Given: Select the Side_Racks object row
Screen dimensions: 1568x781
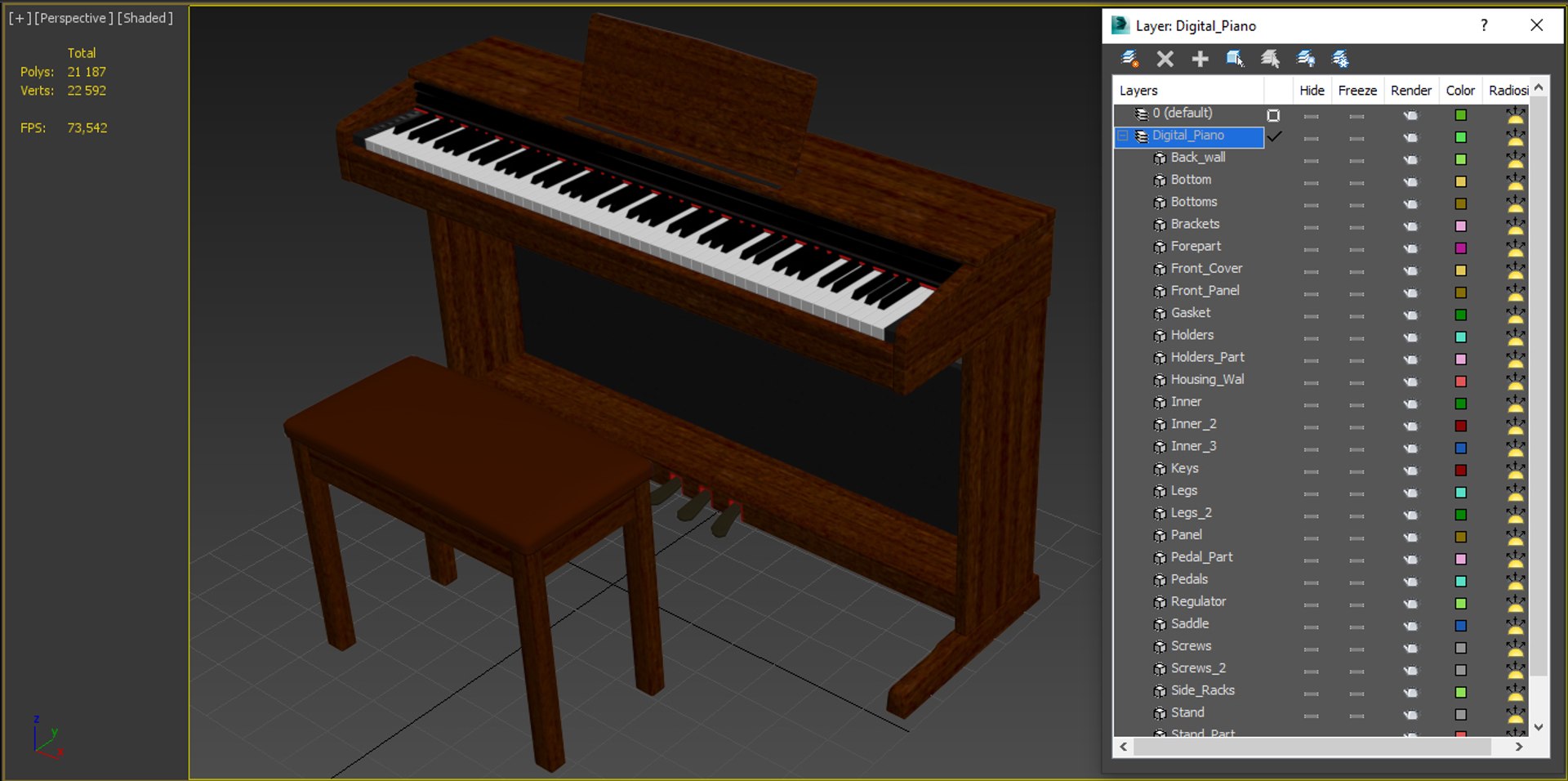Looking at the screenshot, I should [x=1202, y=691].
